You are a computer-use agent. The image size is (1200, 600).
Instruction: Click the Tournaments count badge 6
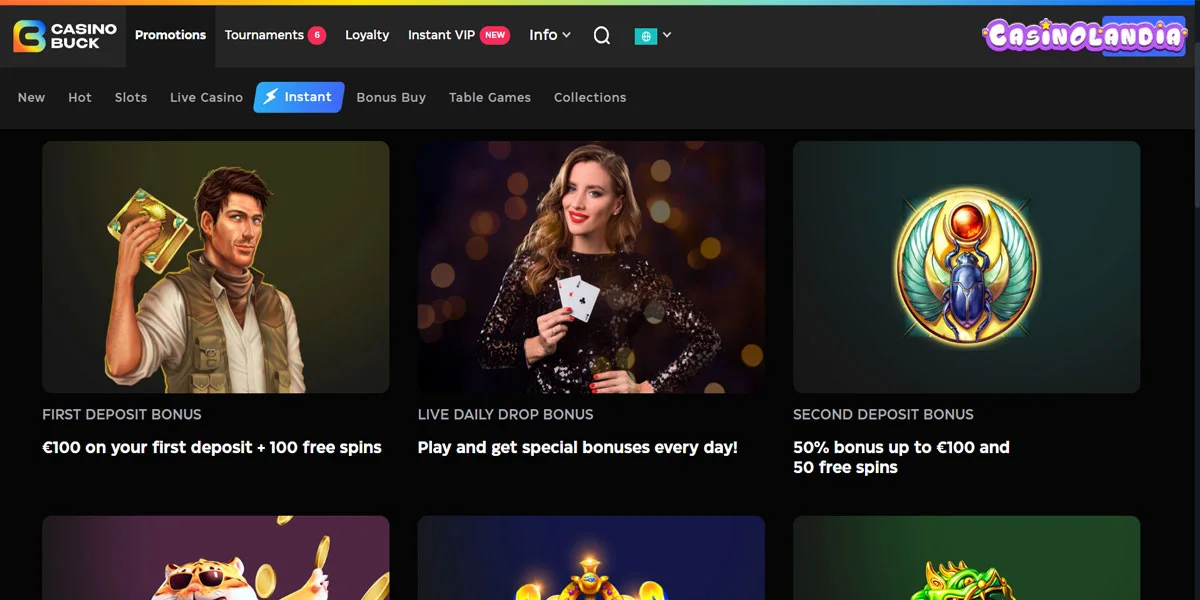tap(317, 35)
